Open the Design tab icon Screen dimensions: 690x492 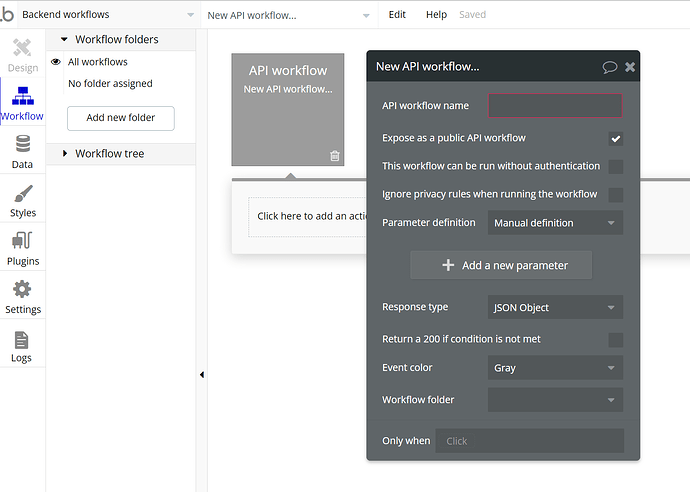[x=22, y=48]
